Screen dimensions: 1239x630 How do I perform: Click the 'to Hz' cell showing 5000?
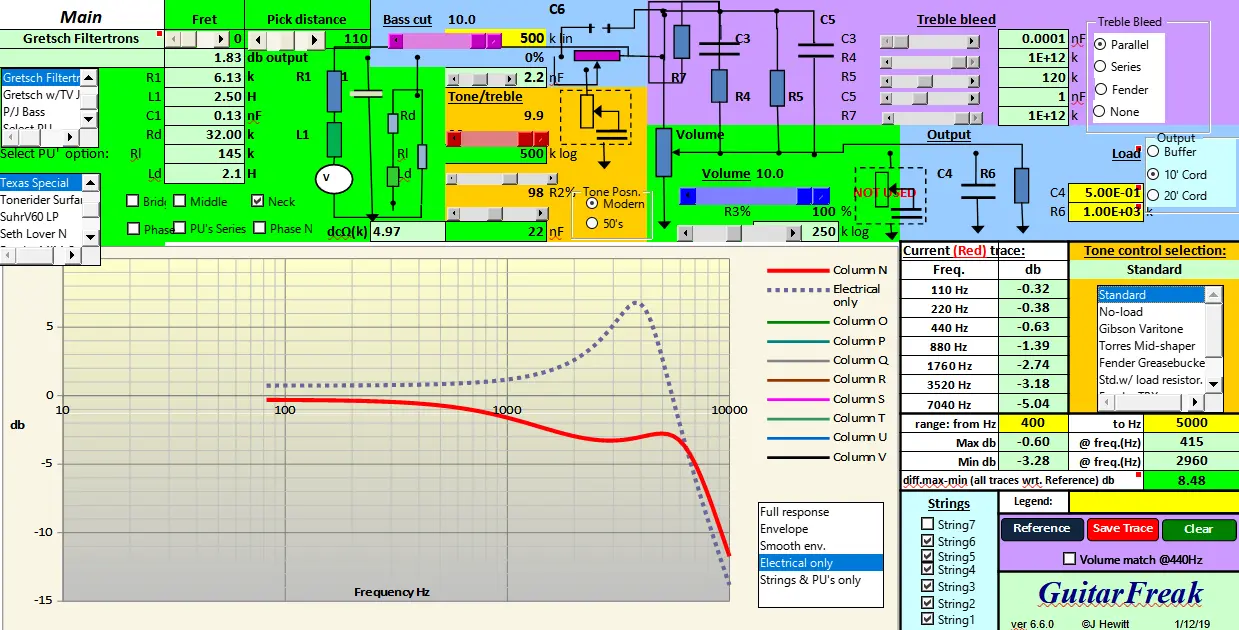pos(1191,423)
